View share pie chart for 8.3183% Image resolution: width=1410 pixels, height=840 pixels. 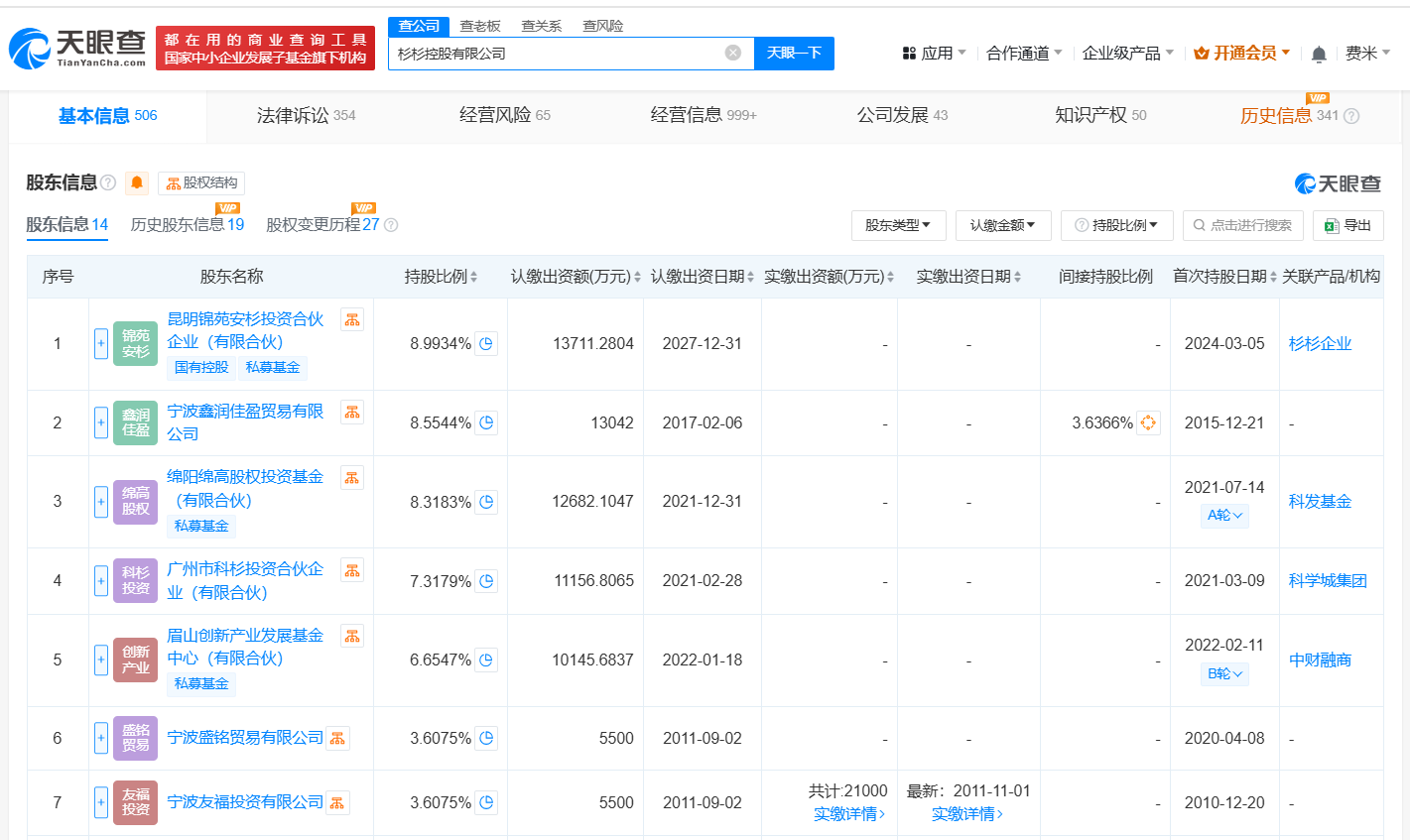tap(486, 502)
